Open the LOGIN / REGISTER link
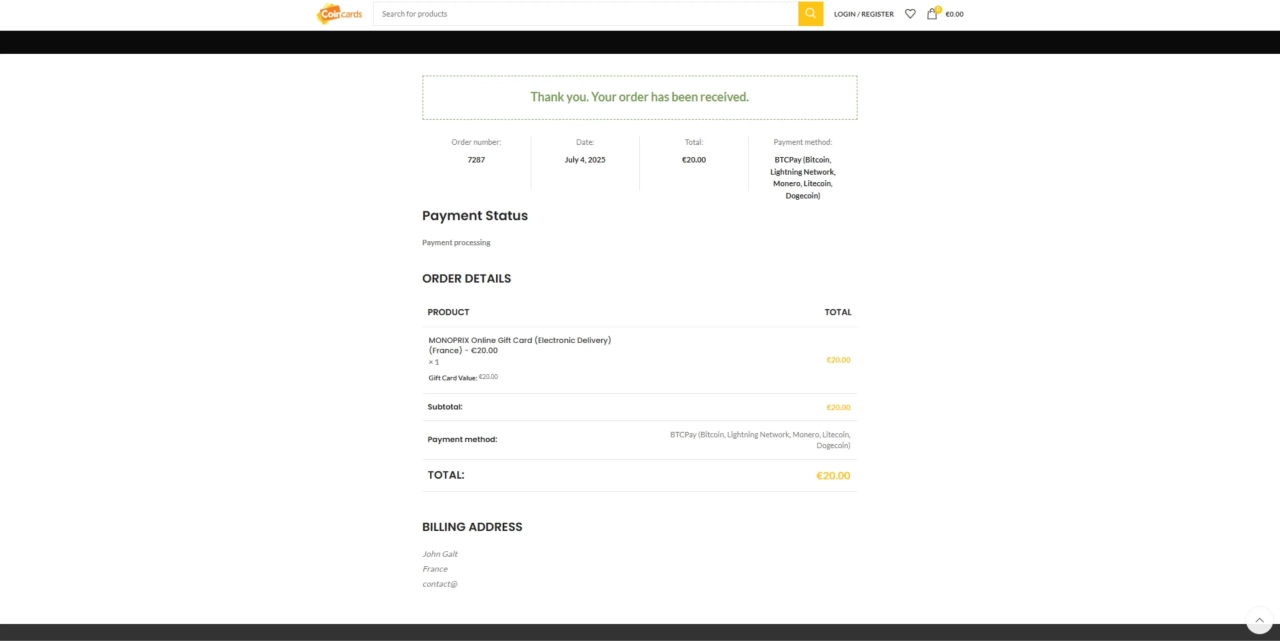This screenshot has height=641, width=1280. tap(863, 14)
